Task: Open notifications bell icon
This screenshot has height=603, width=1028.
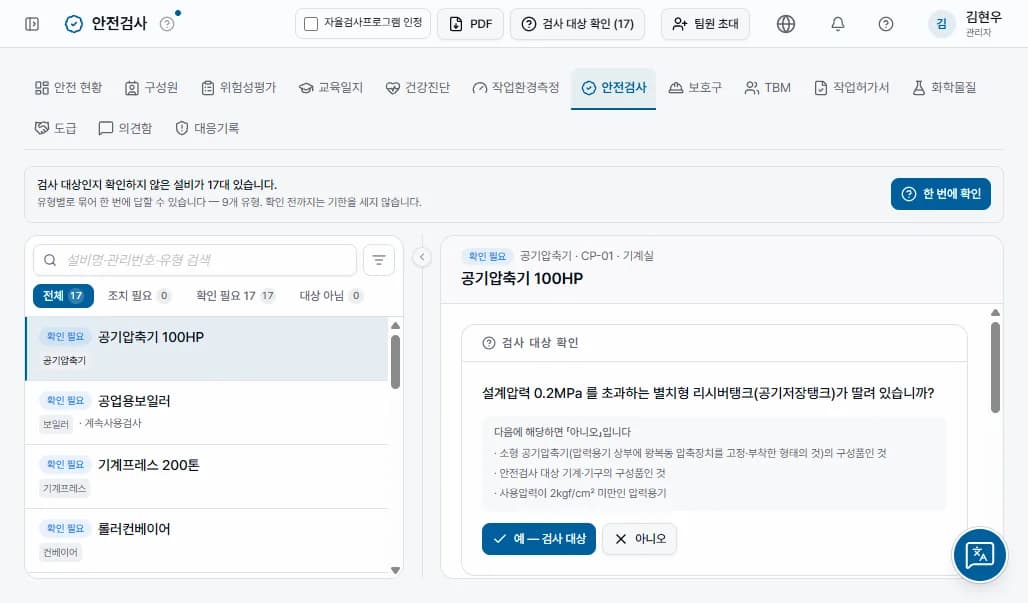Action: [838, 24]
